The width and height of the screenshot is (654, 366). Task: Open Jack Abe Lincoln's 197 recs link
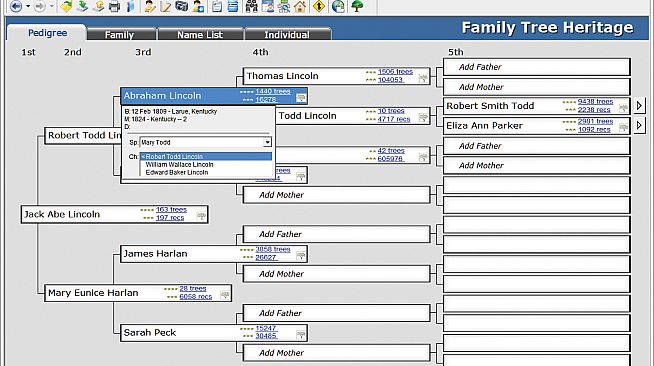(x=170, y=218)
